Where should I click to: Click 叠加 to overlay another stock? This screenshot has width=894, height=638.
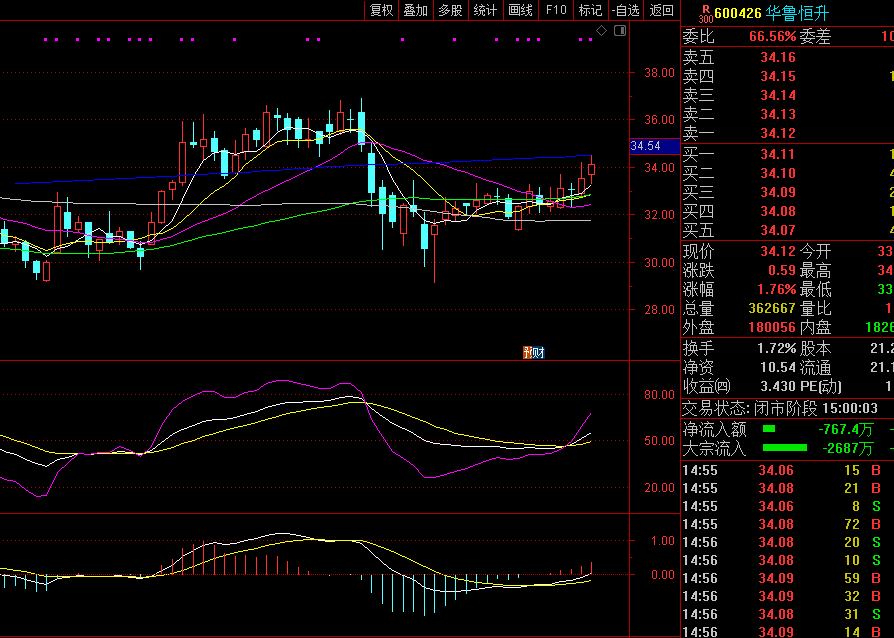(416, 10)
